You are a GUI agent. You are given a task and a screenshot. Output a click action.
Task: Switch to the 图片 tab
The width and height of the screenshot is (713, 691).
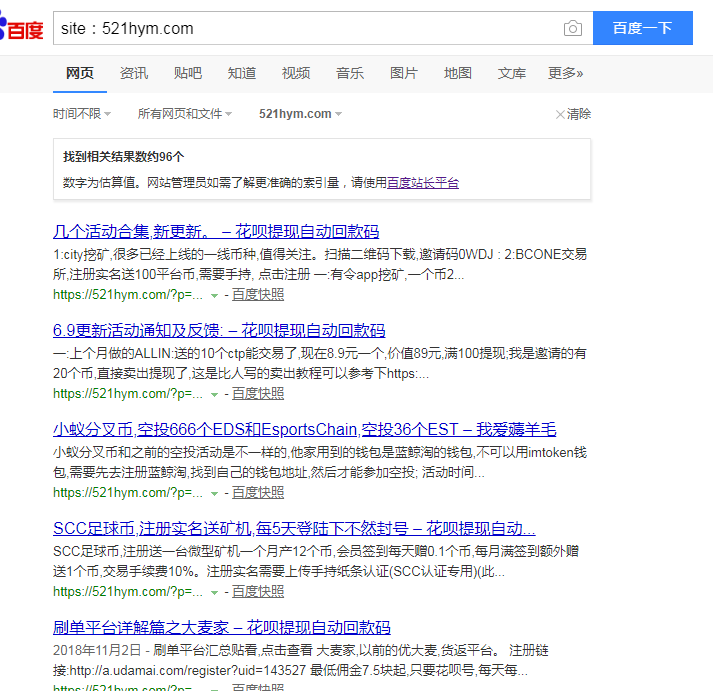point(404,73)
